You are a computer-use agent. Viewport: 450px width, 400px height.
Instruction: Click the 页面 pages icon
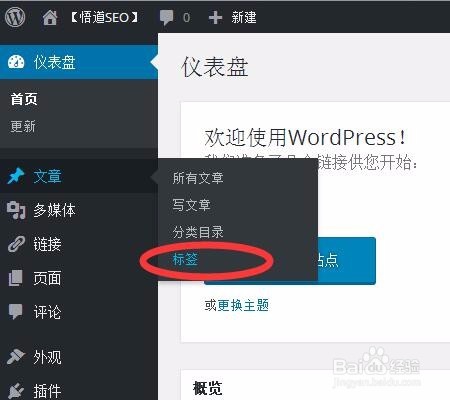pyautogui.click(x=15, y=278)
